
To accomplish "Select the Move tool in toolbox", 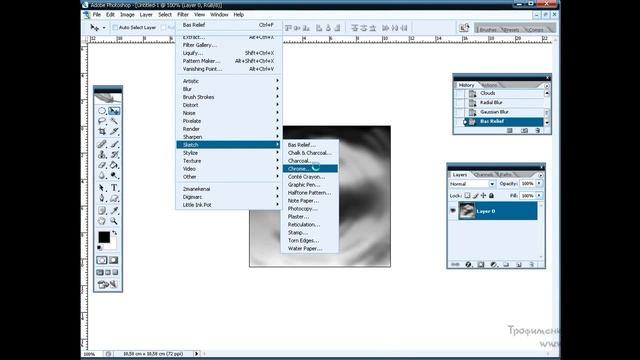I will pos(114,111).
